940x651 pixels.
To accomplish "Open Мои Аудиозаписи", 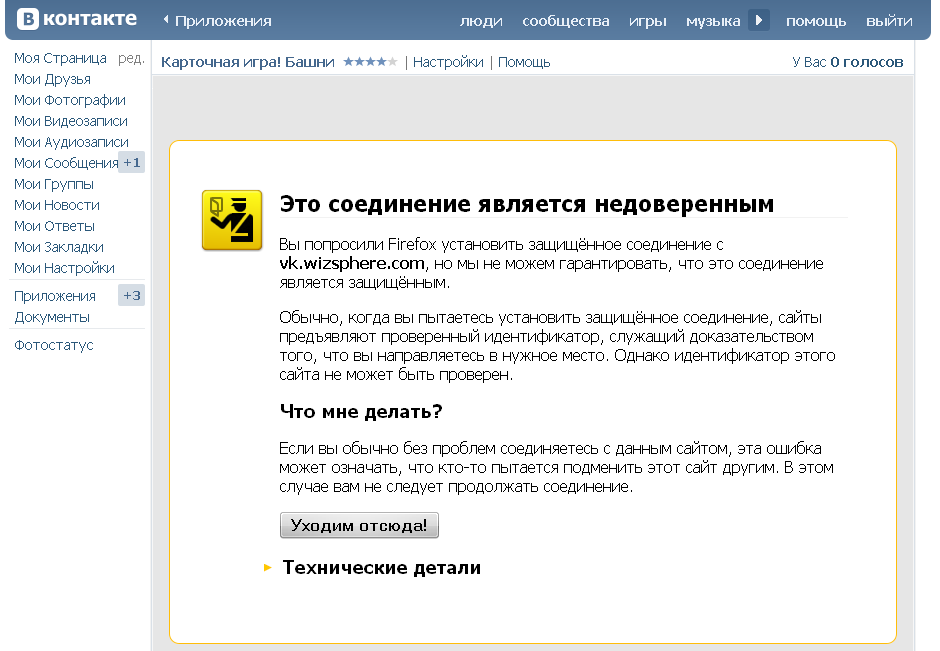I will click(x=71, y=142).
